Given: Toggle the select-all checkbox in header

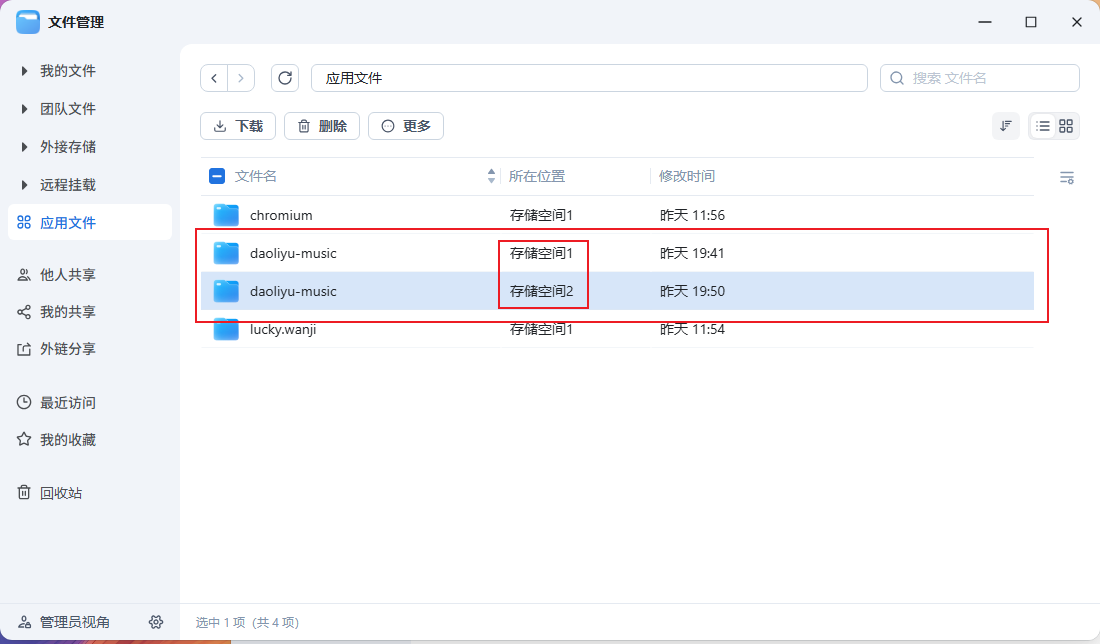Looking at the screenshot, I should [217, 176].
